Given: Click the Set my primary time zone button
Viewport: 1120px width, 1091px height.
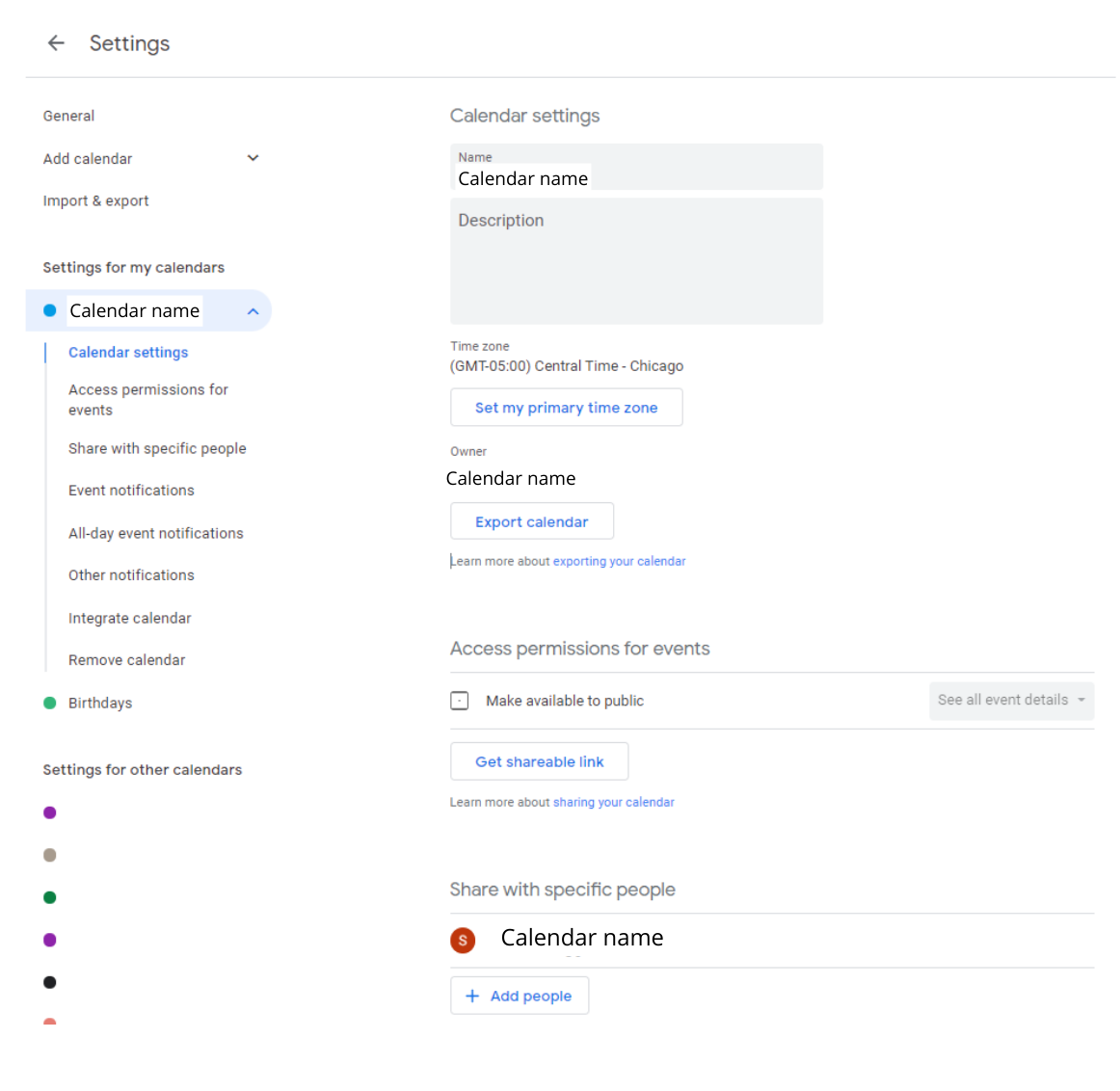Looking at the screenshot, I should 566,408.
